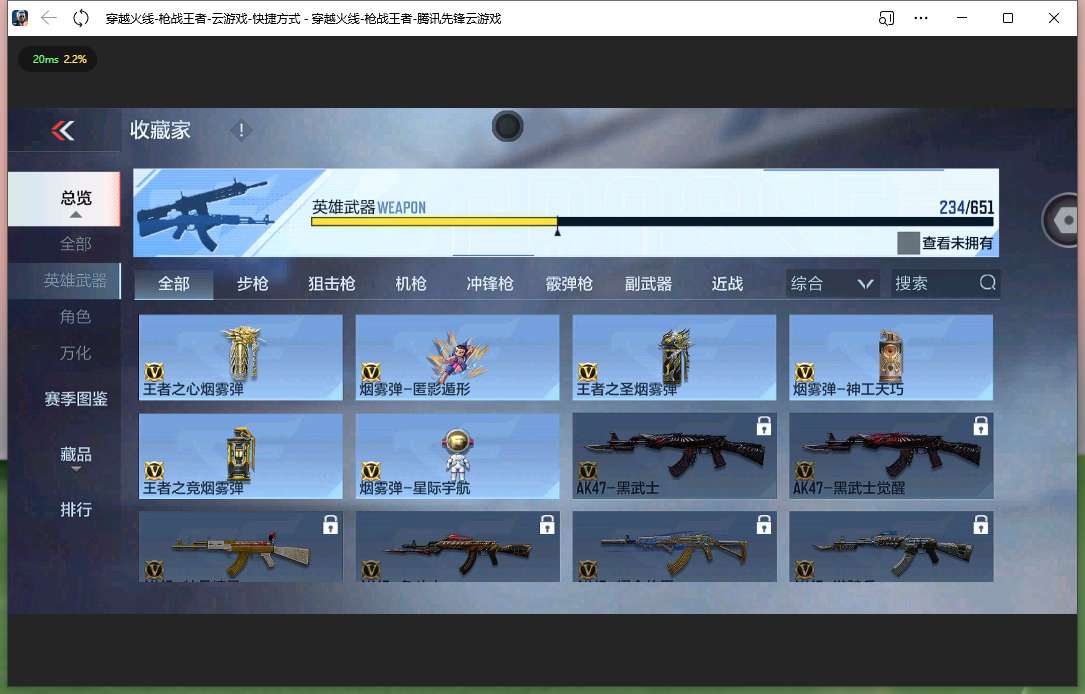Expand the 藏品 sidebar section

[x=75, y=457]
